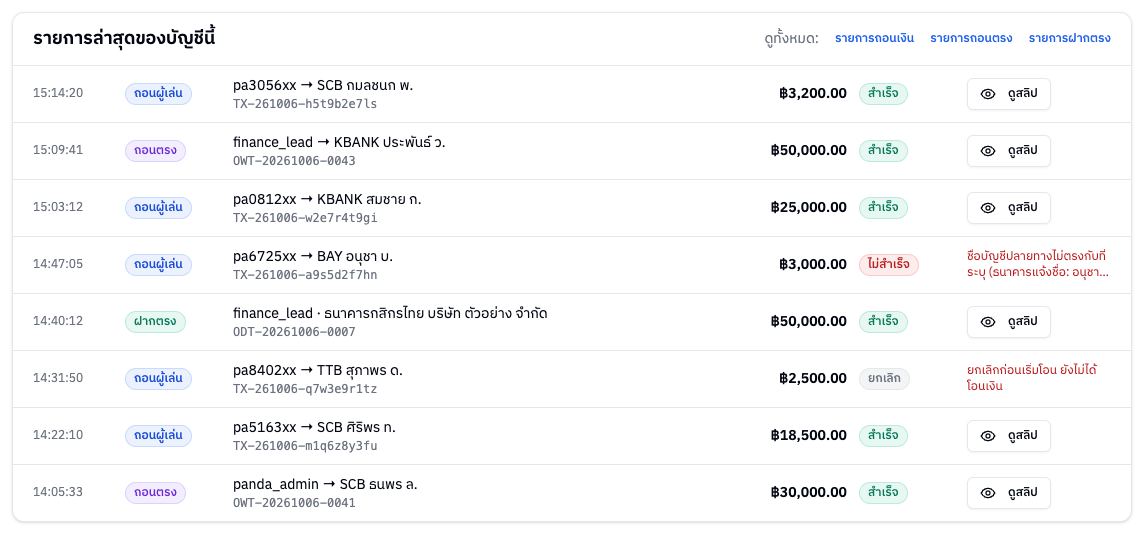Click สำเร็จ badge on ฿30,000.00 row

pos(883,492)
